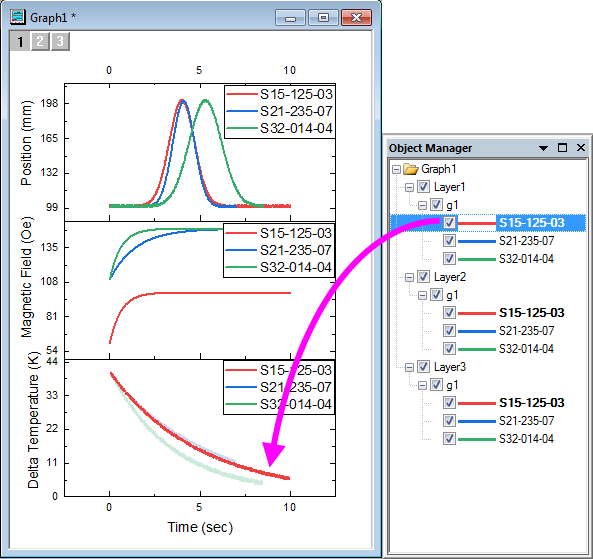This screenshot has width=593, height=559.
Task: Close the Object Manager panel
Action: click(x=581, y=148)
